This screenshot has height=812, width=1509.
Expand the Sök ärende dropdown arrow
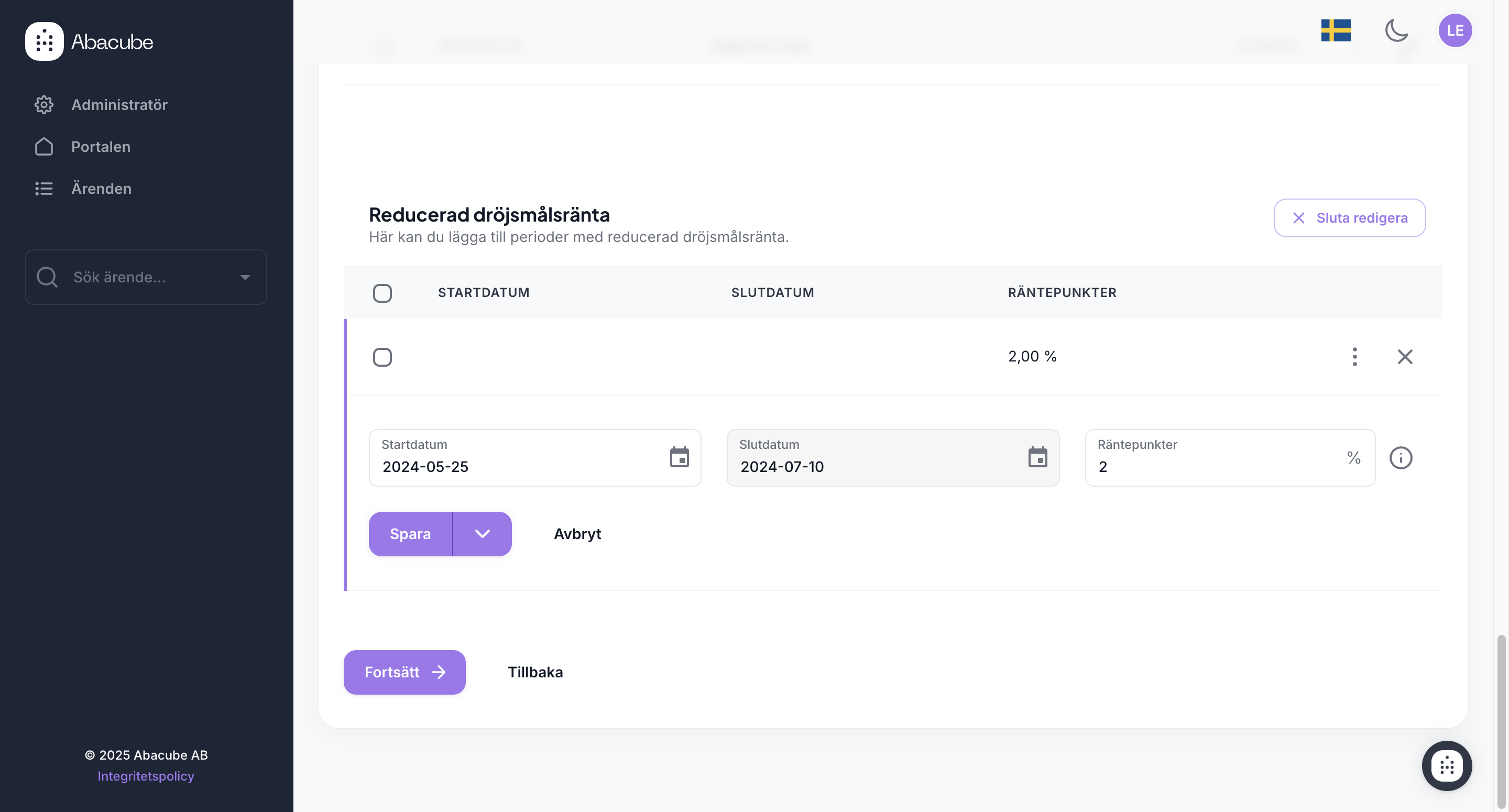click(245, 277)
